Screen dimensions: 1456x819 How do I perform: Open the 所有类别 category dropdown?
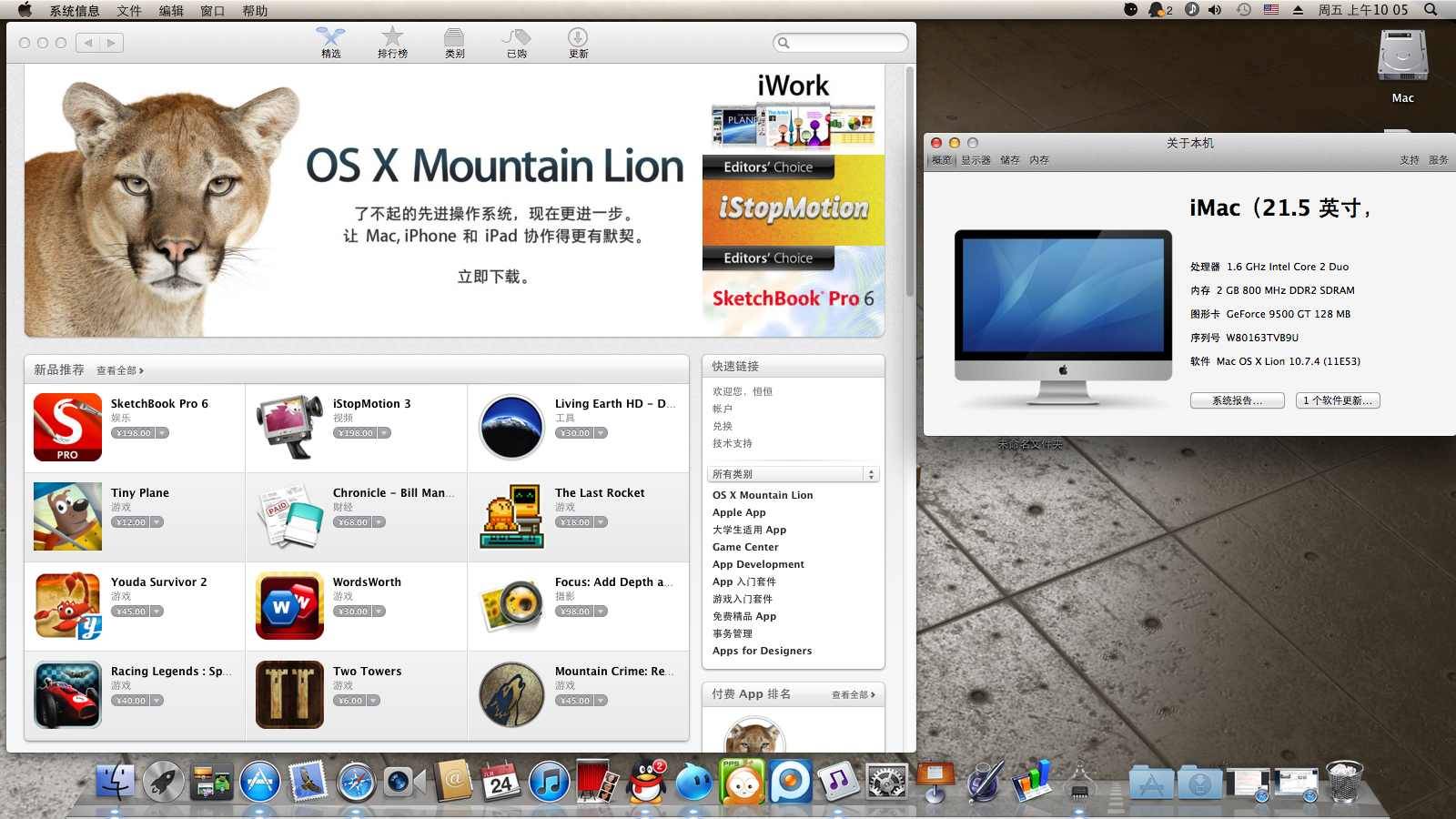[x=792, y=474]
